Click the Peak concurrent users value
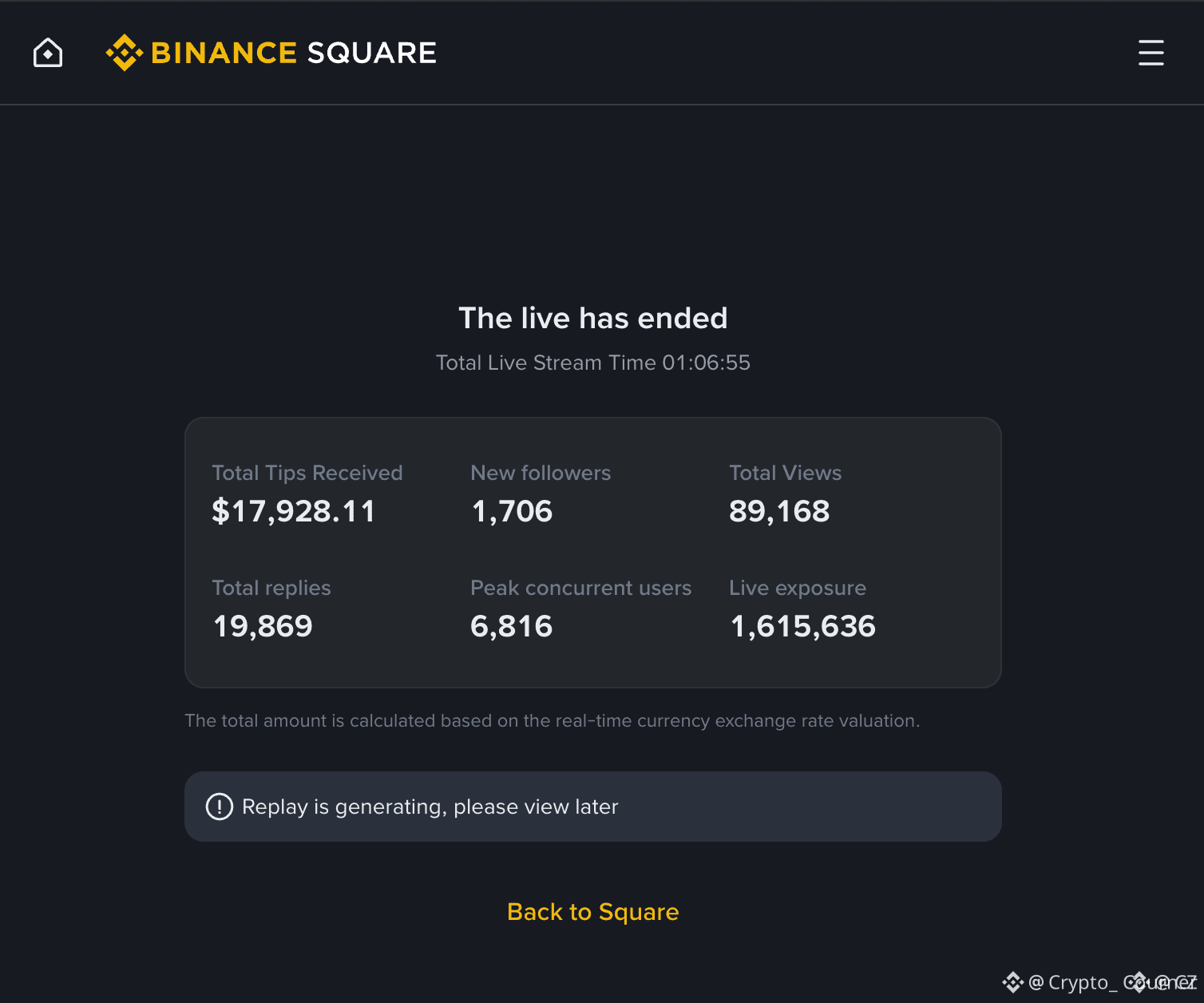The width and height of the screenshot is (1204, 1003). click(x=512, y=627)
